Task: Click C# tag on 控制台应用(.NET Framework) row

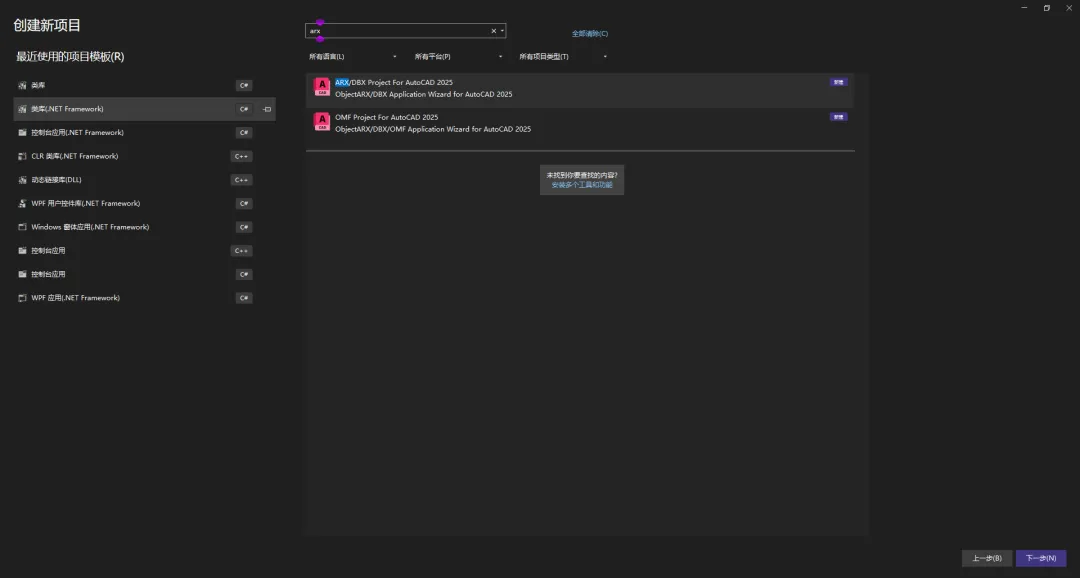Action: click(244, 132)
